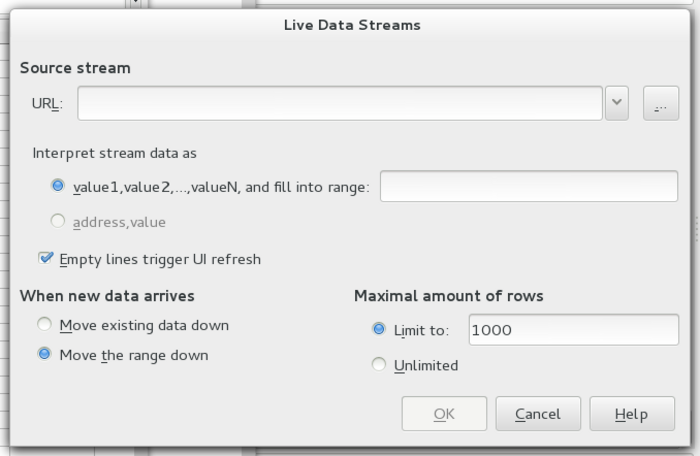The image size is (700, 456).
Task: Click the URL text input field
Action: 340,103
